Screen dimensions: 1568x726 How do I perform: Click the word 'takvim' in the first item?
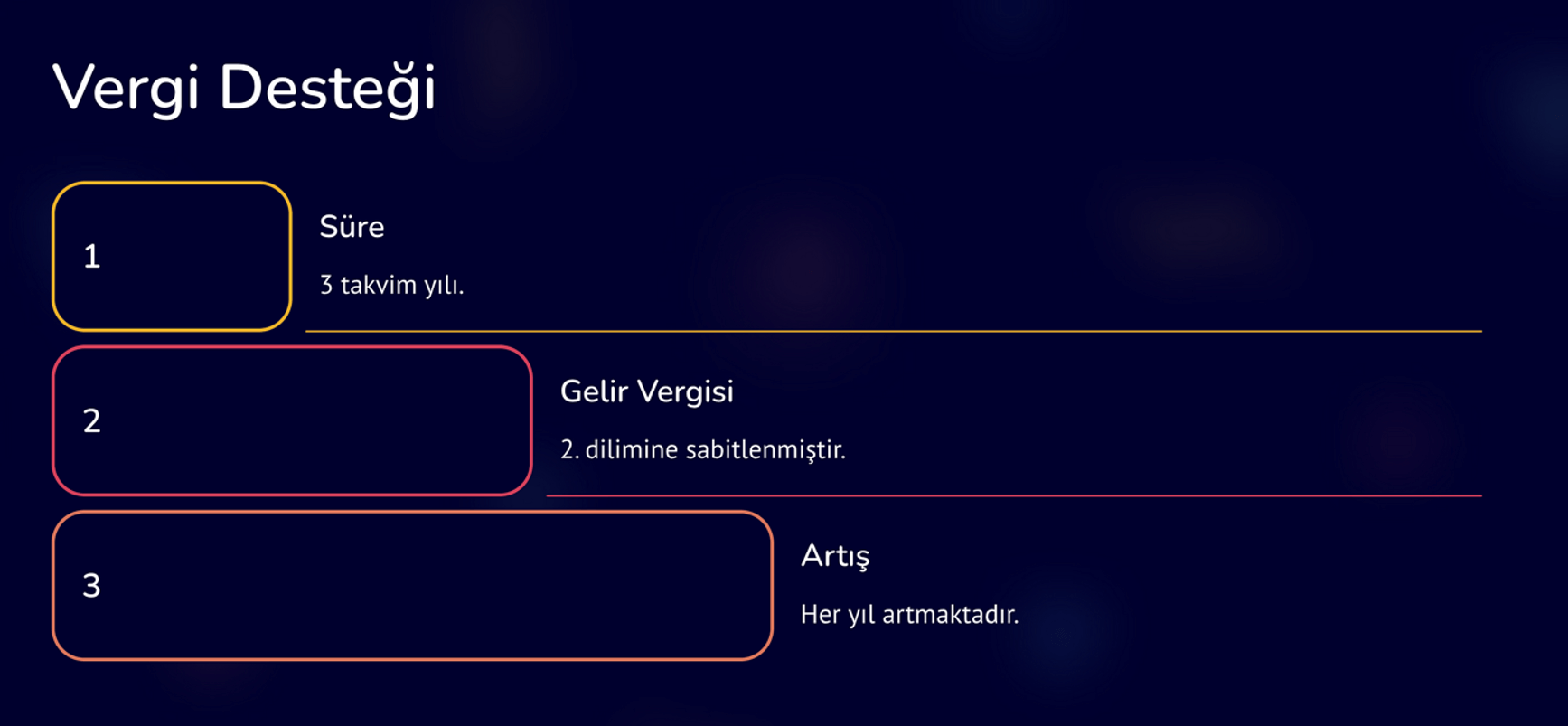379,285
